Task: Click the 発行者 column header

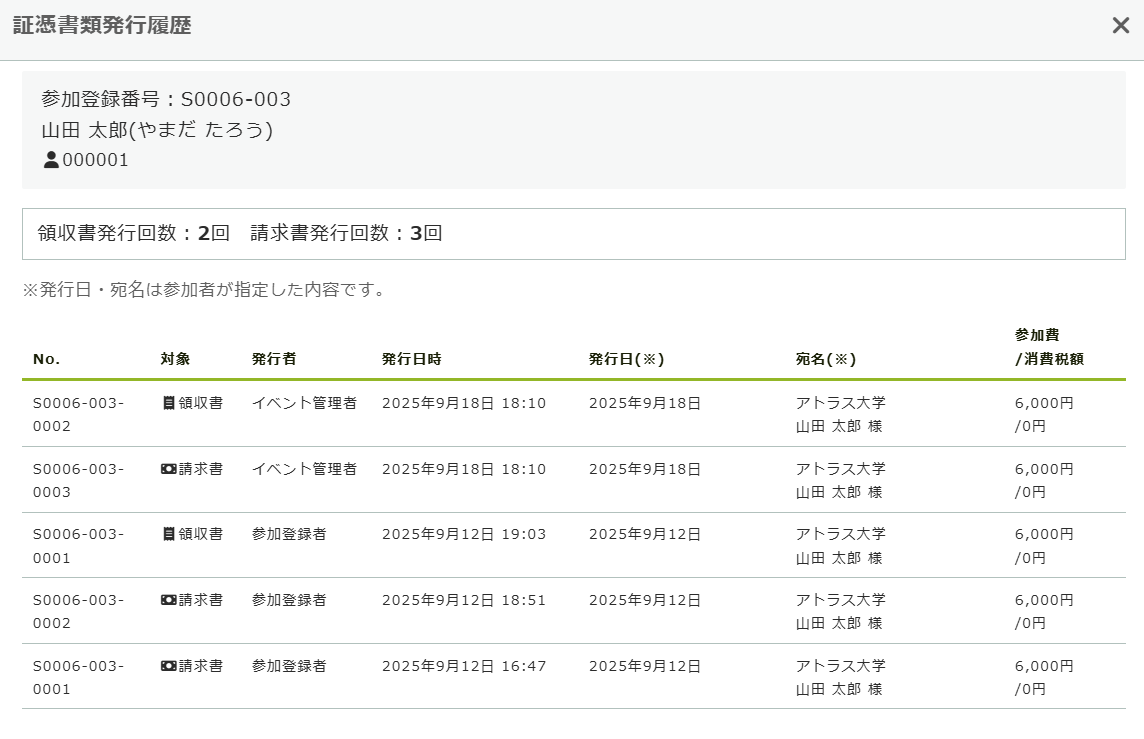Action: [x=274, y=359]
